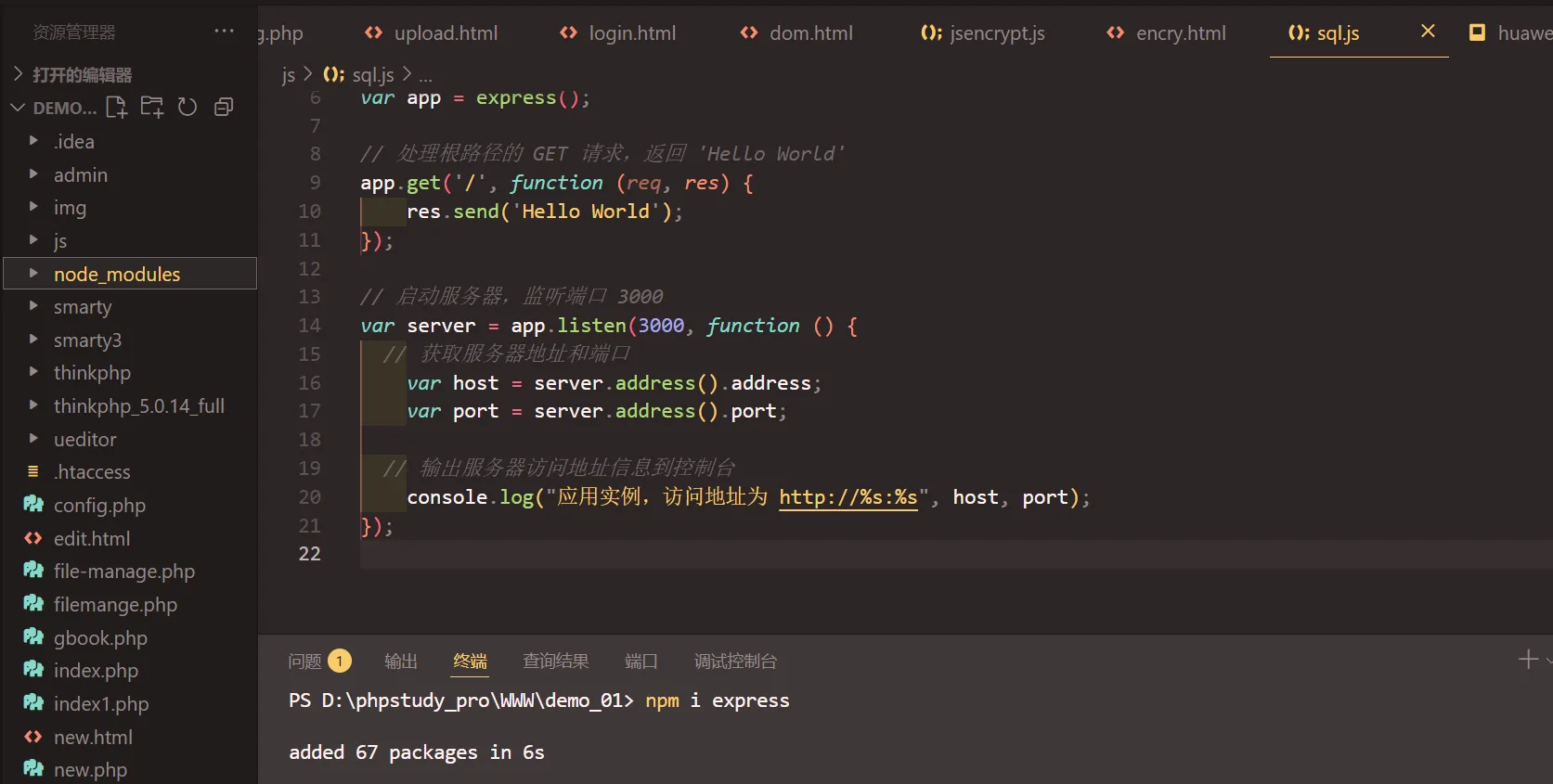This screenshot has width=1553, height=784.
Task: Open config.php from the file tree
Action: [x=99, y=506]
